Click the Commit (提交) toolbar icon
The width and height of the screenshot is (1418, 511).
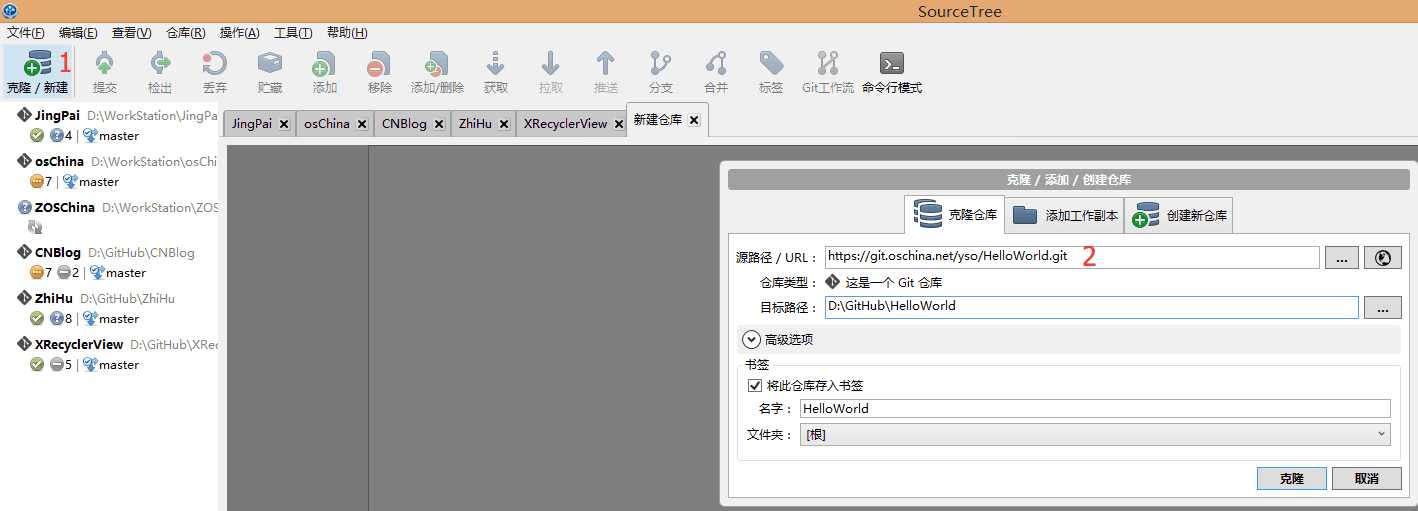click(x=104, y=64)
